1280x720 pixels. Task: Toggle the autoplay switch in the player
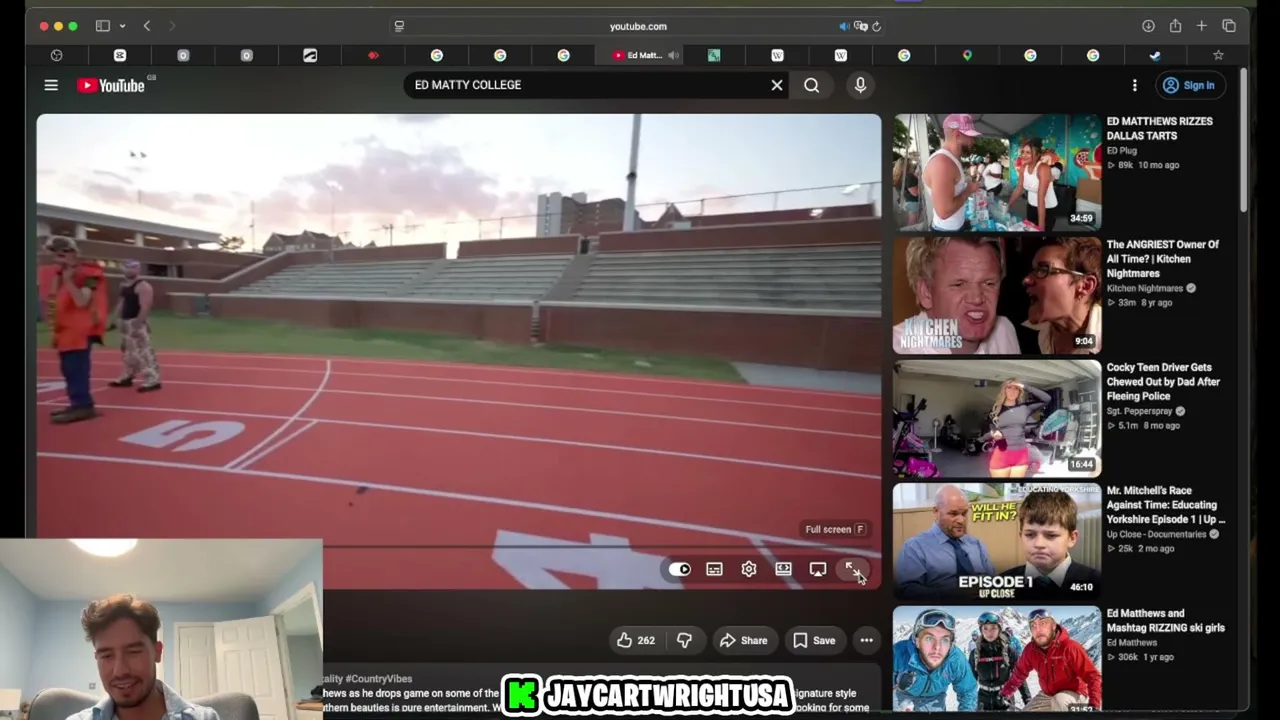(x=679, y=569)
